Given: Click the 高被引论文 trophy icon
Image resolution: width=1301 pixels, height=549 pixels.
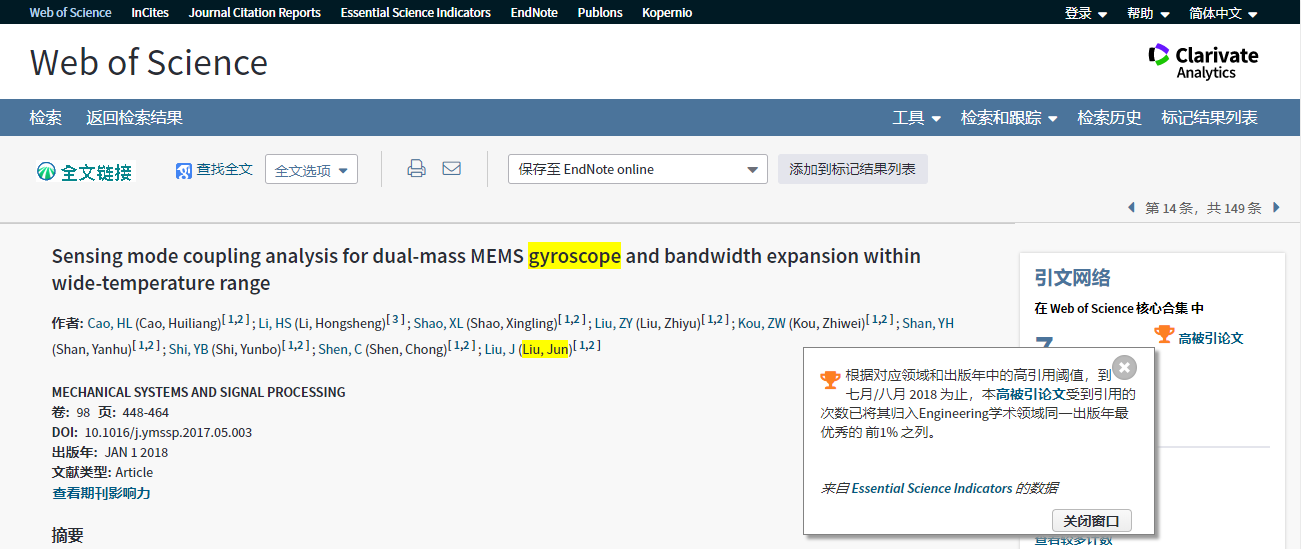Looking at the screenshot, I should (x=1164, y=334).
